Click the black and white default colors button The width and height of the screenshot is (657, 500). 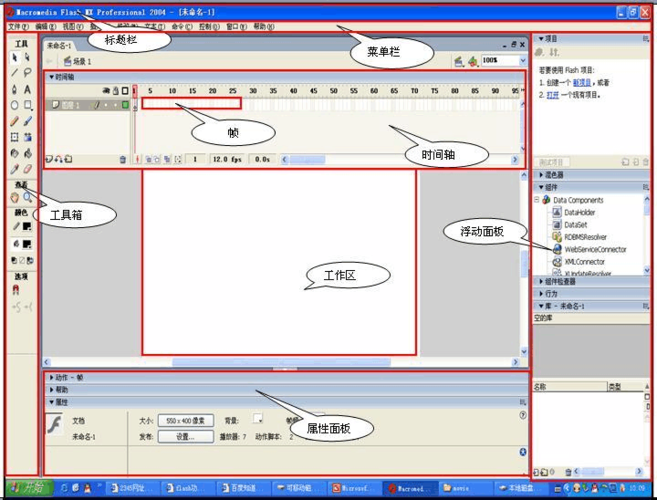click(14, 260)
